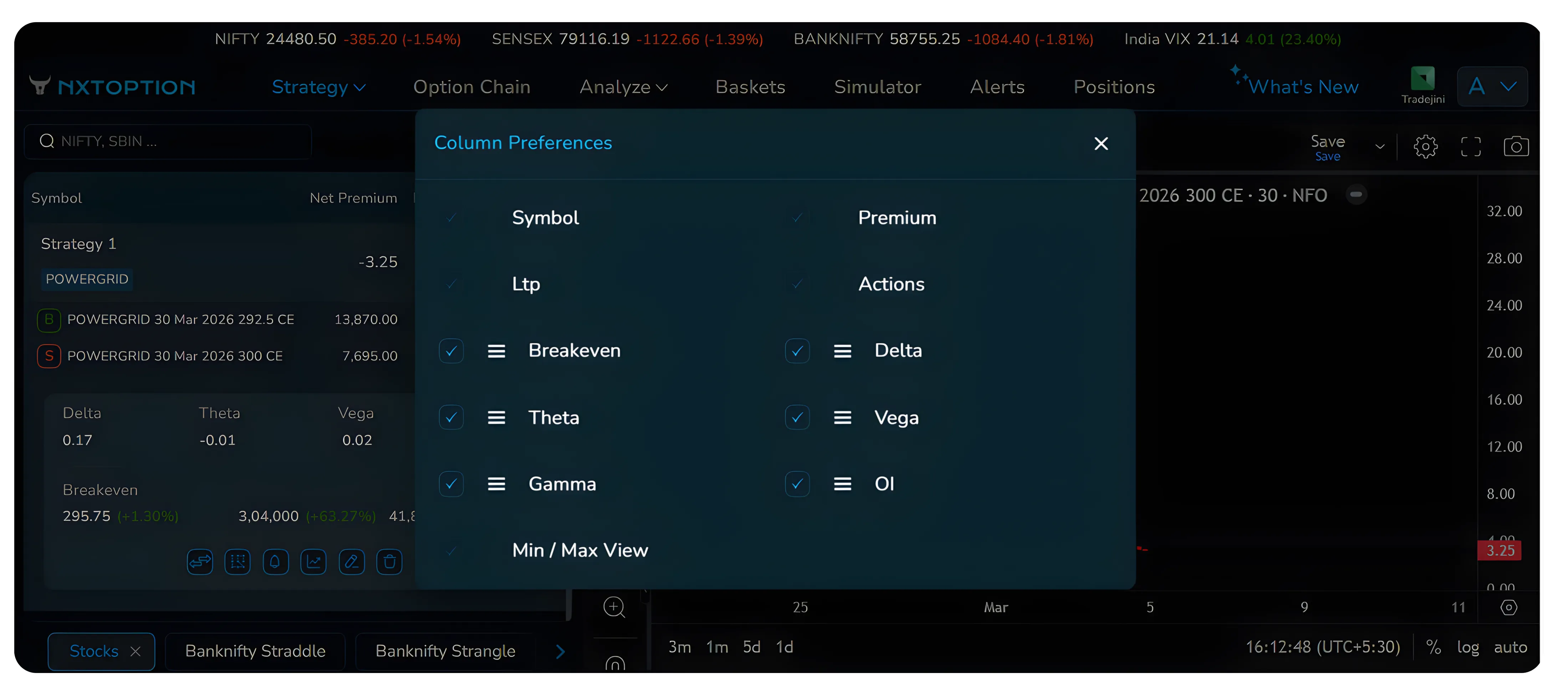The image size is (1568, 698).
Task: Take a chart snapshot with camera icon
Action: pos(1517,146)
